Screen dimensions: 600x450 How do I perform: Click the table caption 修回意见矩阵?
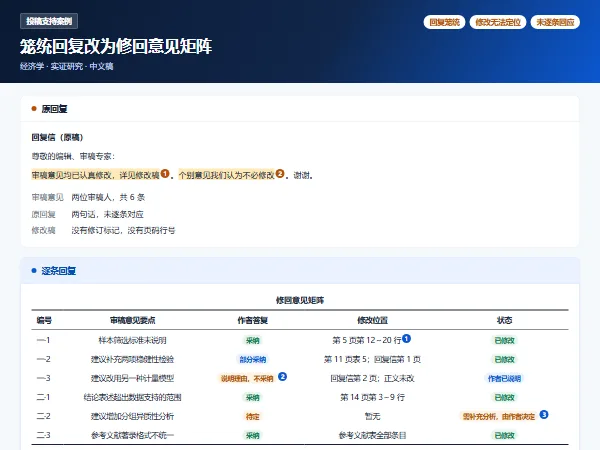tap(300, 300)
